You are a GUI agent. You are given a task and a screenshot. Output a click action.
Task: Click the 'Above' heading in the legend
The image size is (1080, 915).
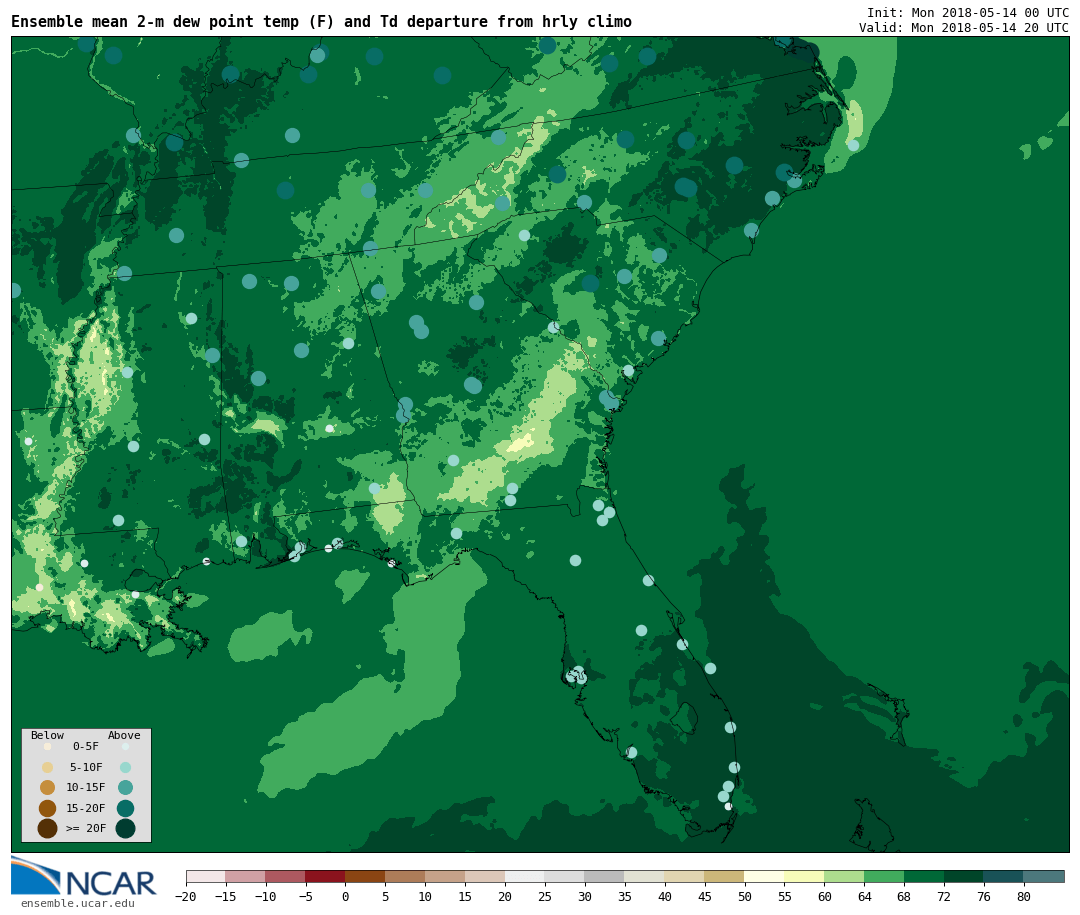(124, 735)
